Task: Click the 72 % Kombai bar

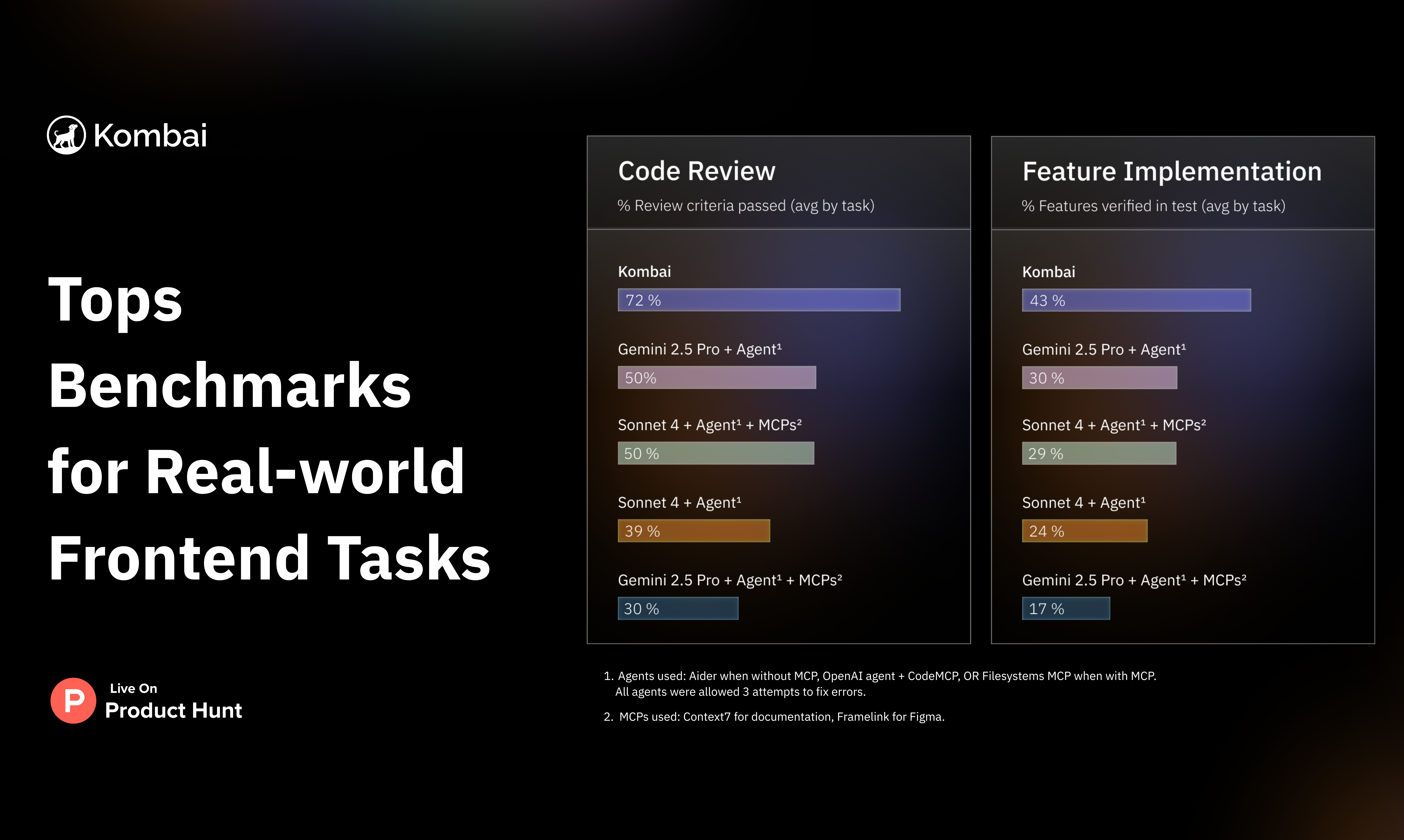Action: click(x=759, y=300)
